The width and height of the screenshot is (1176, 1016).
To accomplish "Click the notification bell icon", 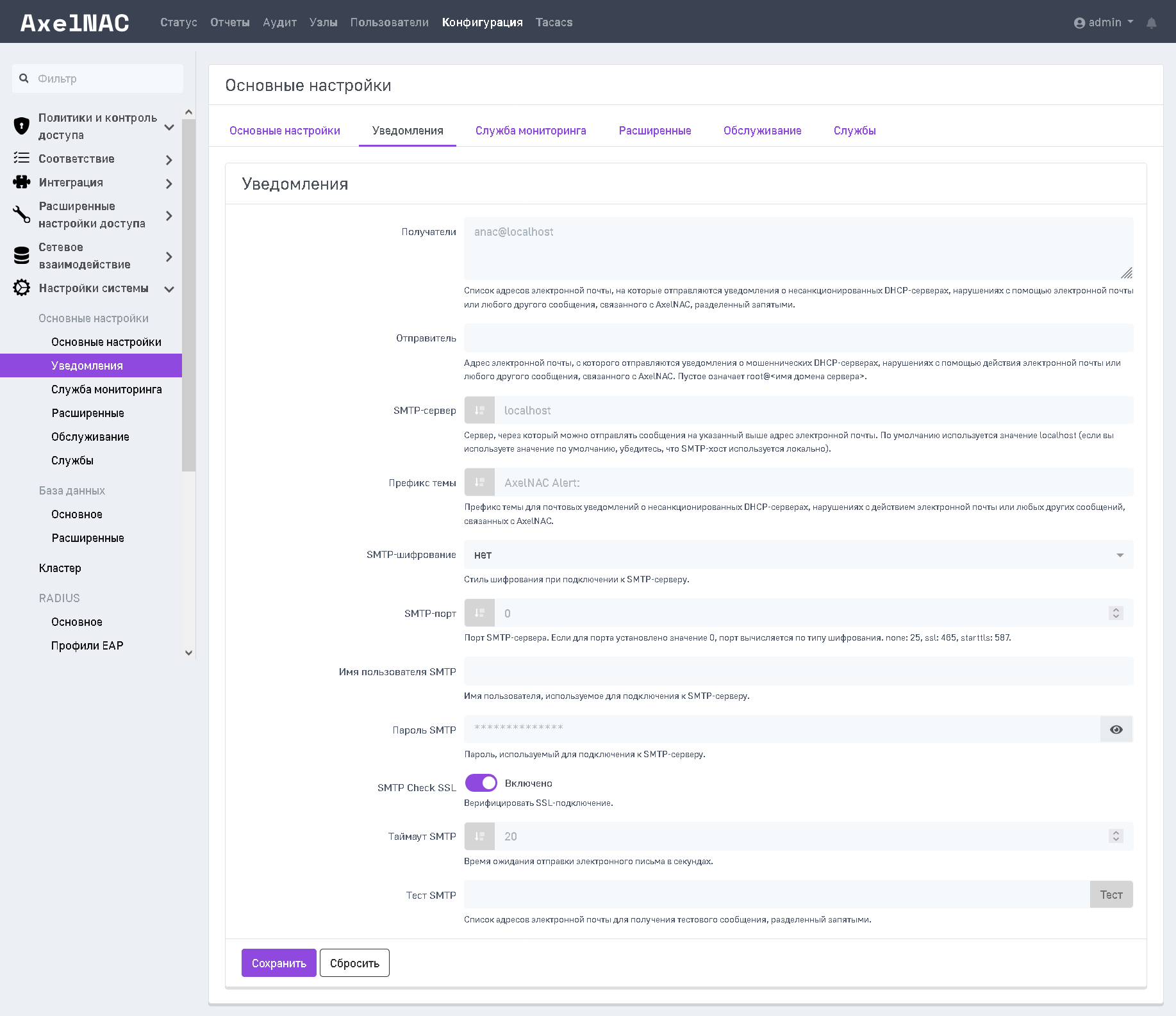I will (1152, 23).
